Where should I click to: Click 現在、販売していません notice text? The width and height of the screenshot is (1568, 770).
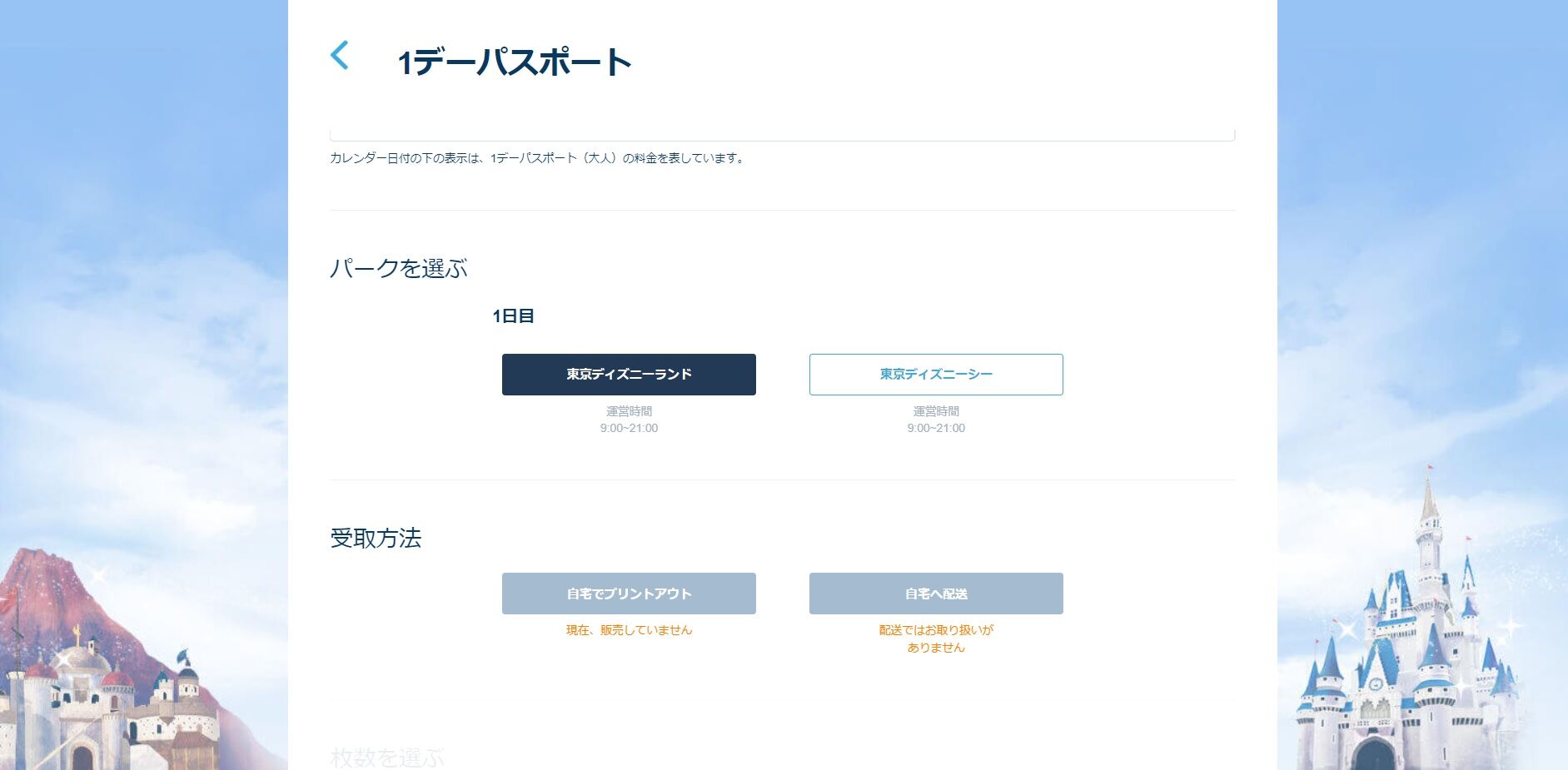(629, 630)
